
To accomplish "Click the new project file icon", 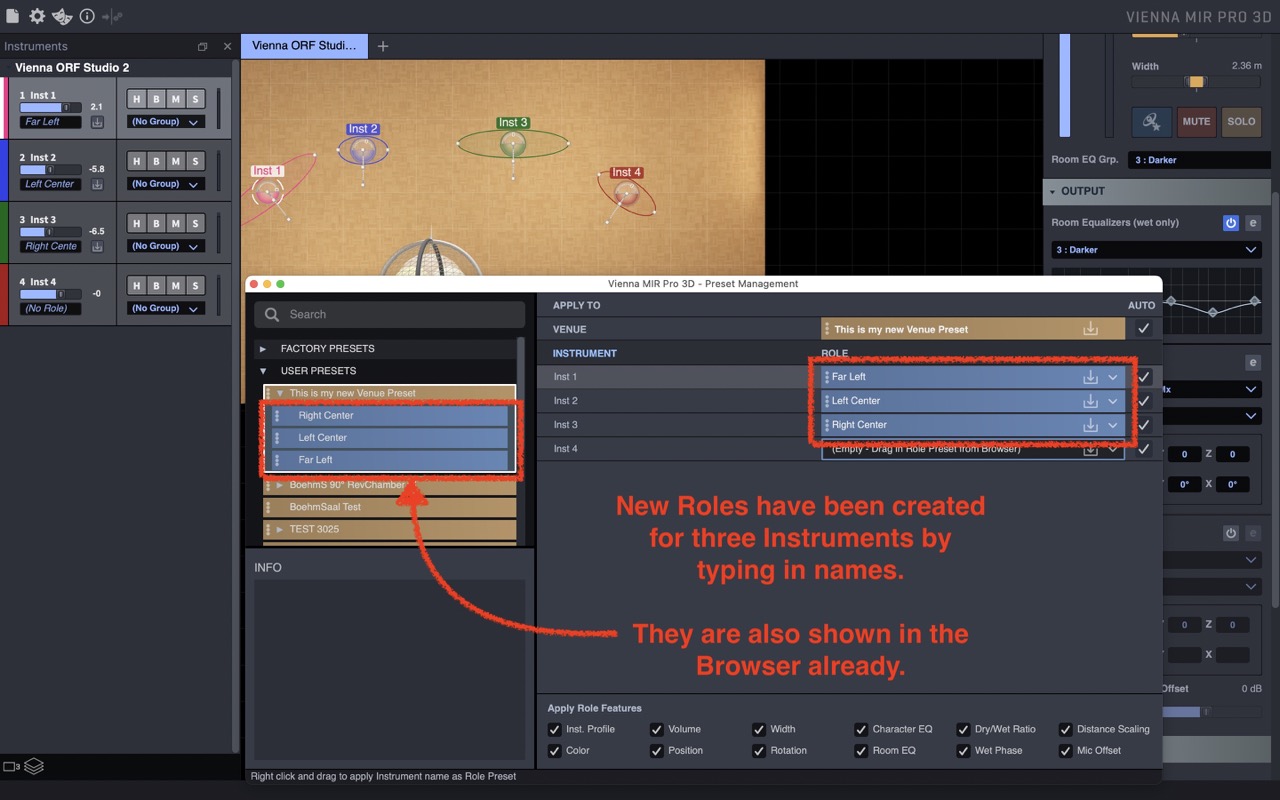I will coord(12,16).
